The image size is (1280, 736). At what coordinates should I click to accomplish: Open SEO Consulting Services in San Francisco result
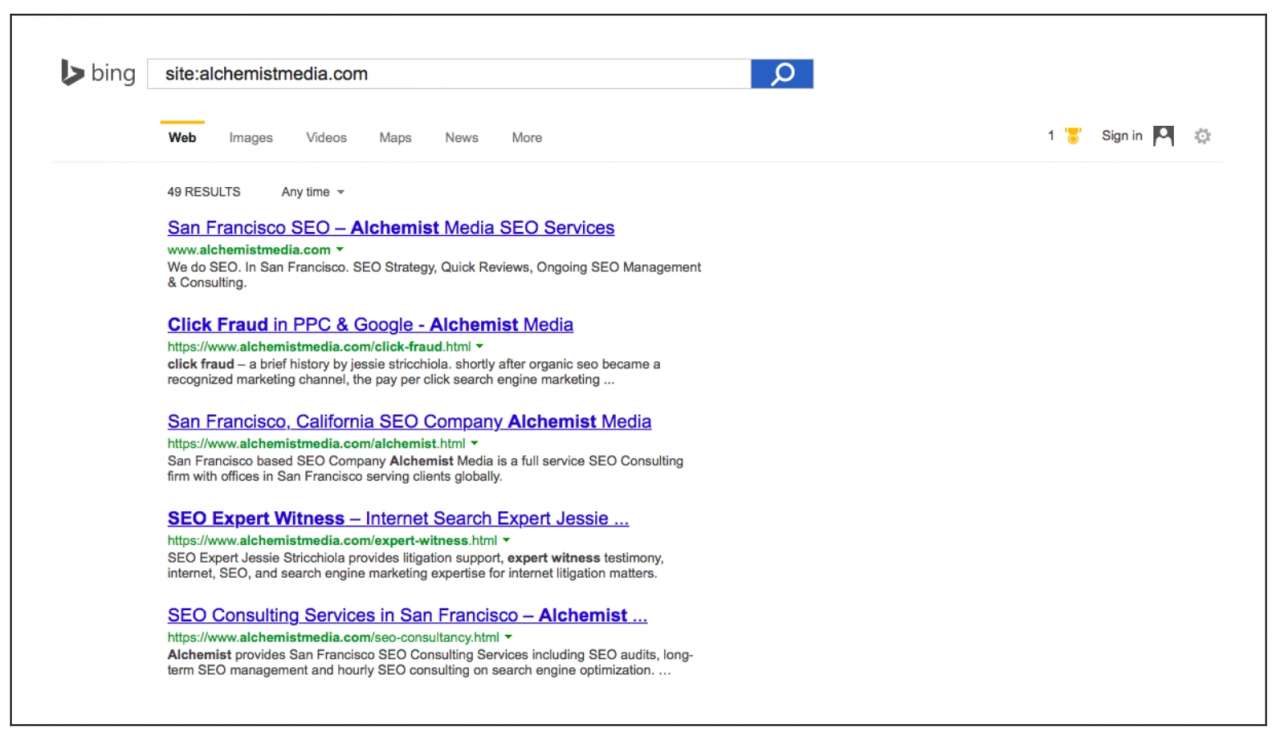[x=407, y=616]
